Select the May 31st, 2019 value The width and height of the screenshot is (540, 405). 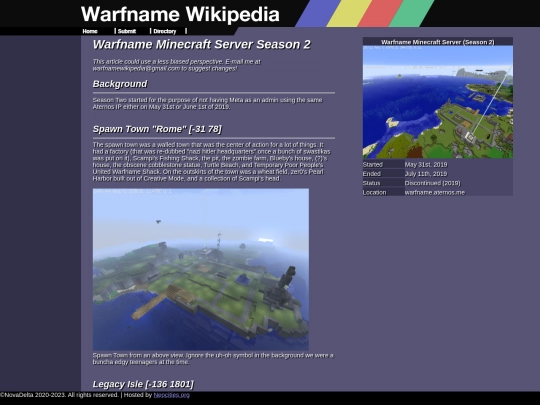(x=426, y=165)
